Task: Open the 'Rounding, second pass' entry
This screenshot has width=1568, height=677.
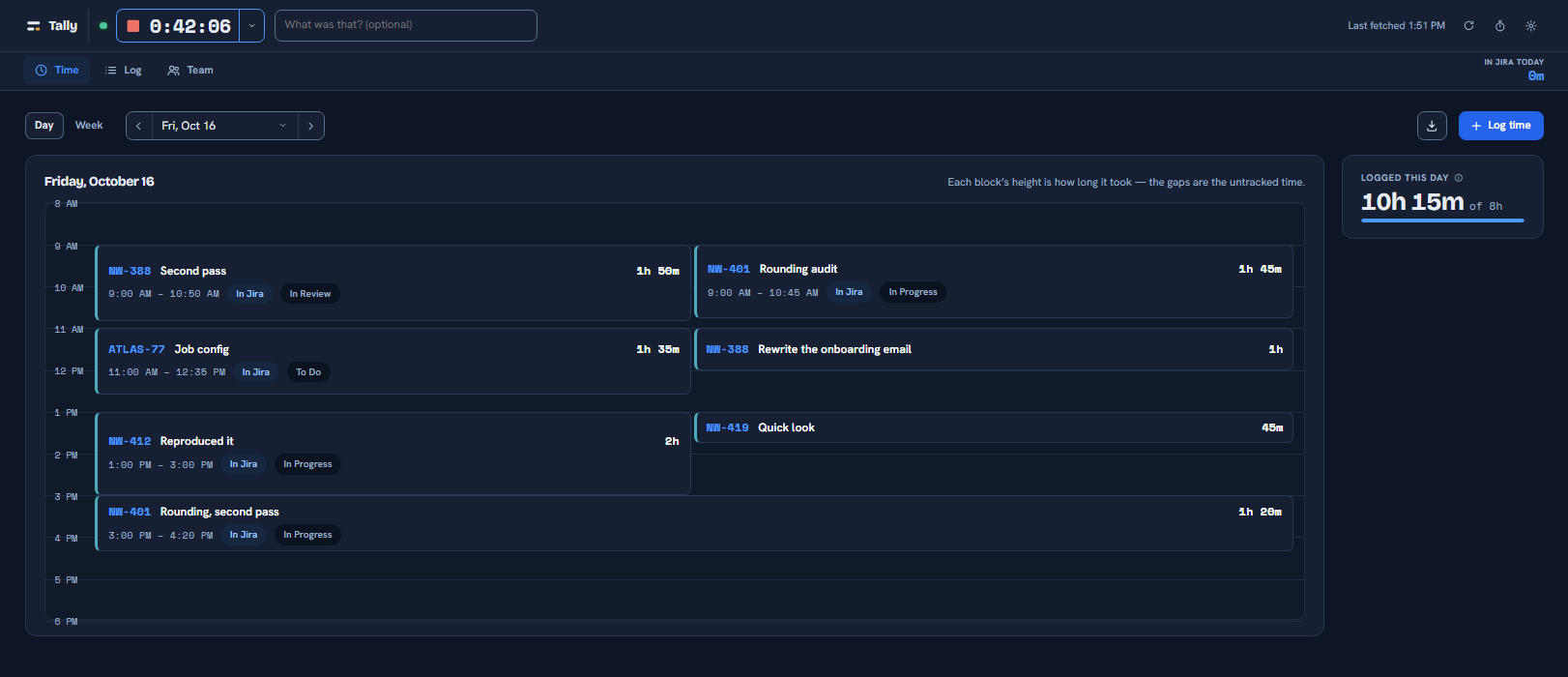Action: click(x=694, y=523)
